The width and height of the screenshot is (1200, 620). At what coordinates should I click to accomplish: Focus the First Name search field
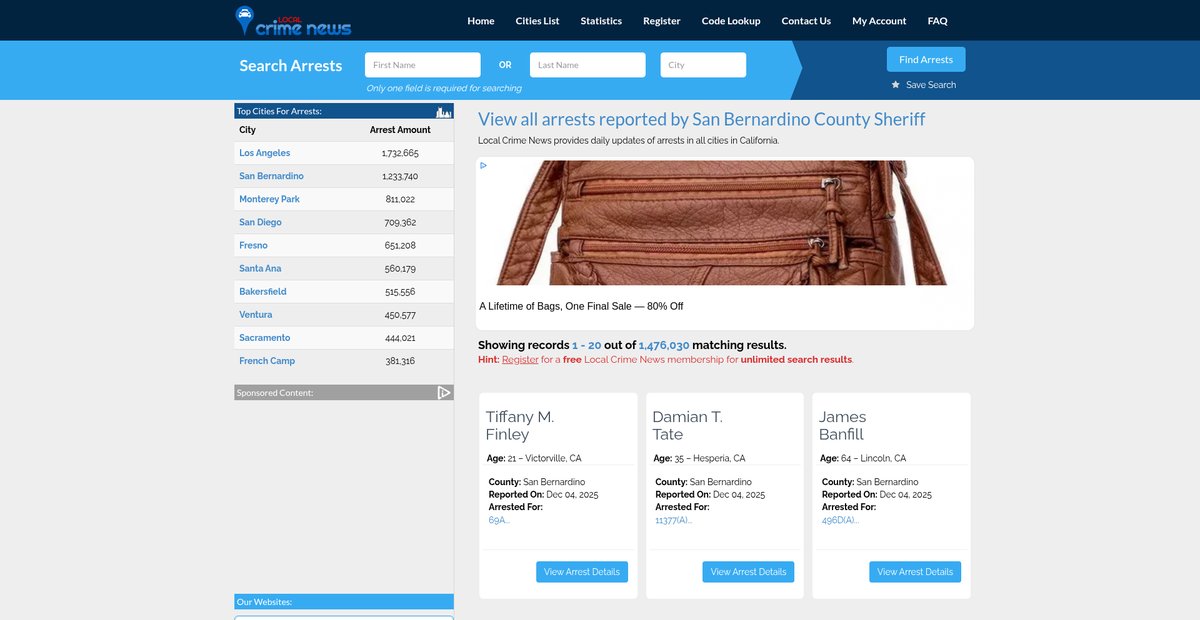[x=423, y=65]
